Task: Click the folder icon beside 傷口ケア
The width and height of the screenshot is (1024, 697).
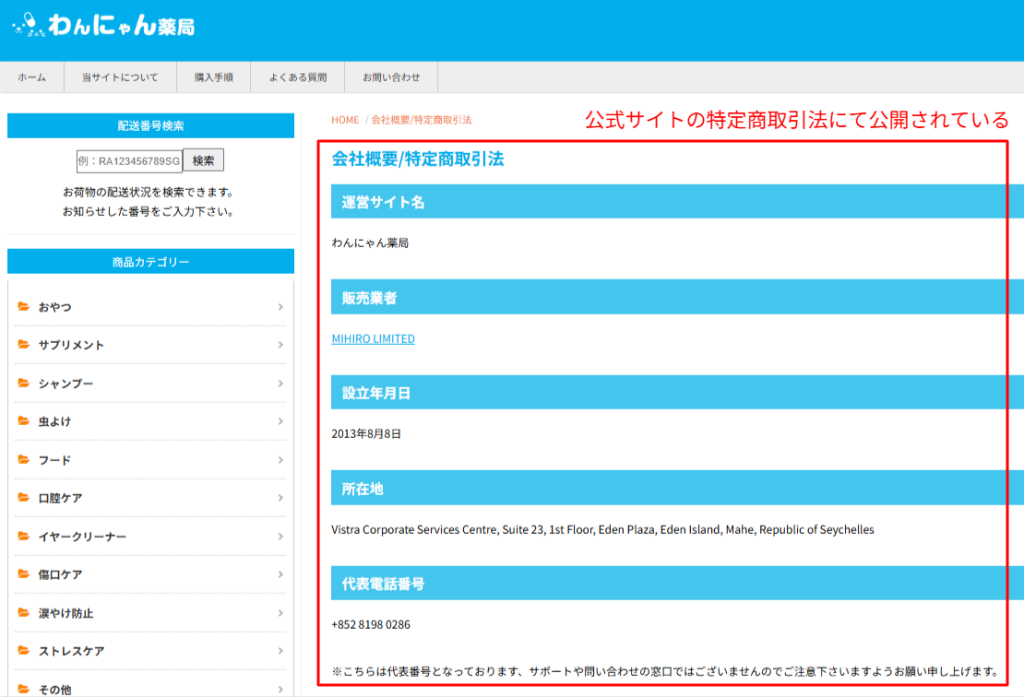Action: pos(24,574)
